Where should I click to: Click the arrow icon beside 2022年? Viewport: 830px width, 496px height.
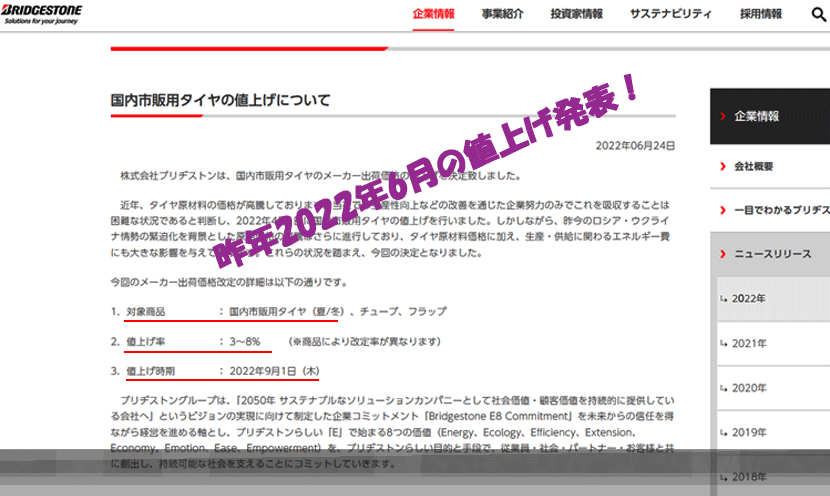(724, 299)
